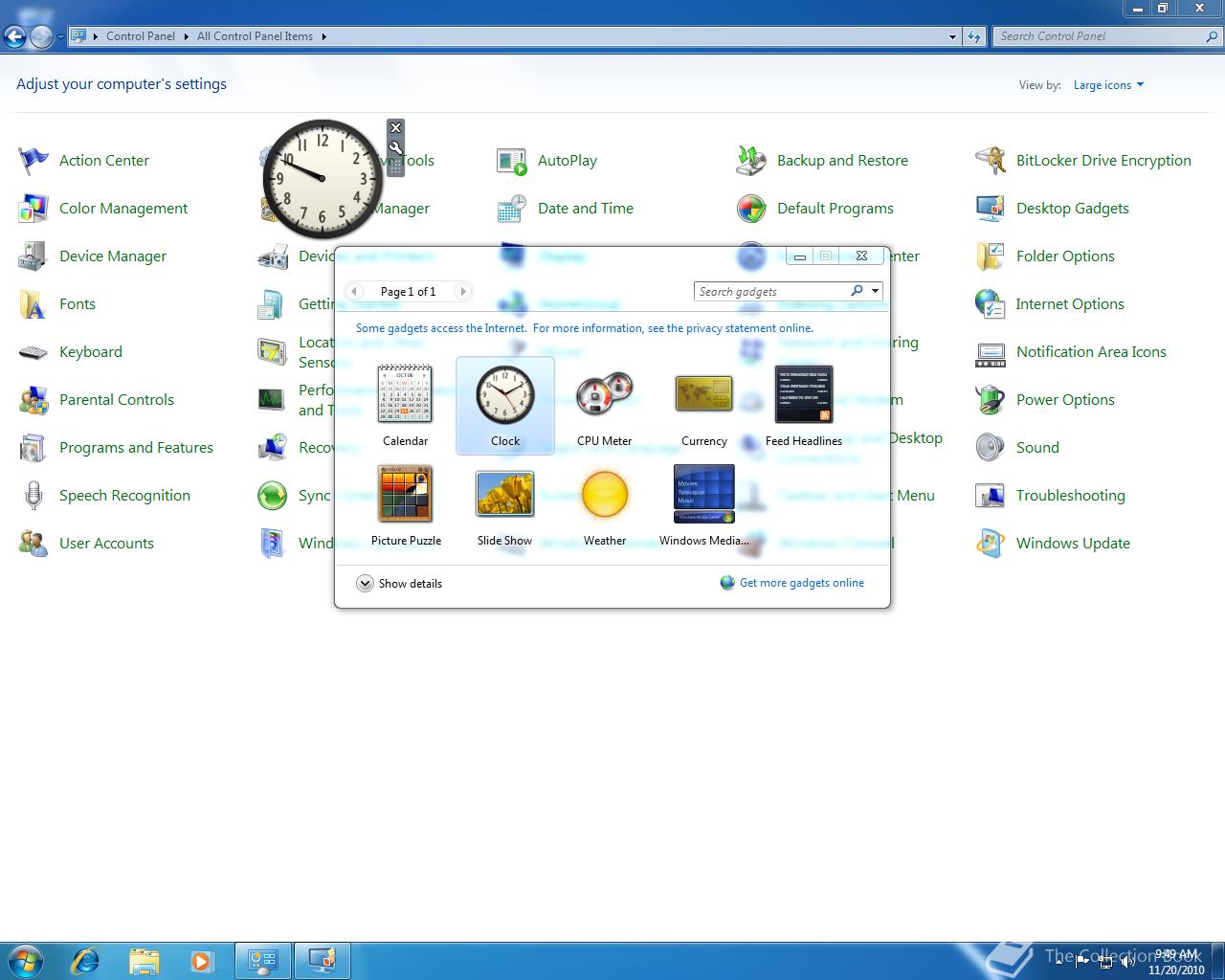Pick the Weather gadget
Screen dimensions: 1225x980
(605, 505)
